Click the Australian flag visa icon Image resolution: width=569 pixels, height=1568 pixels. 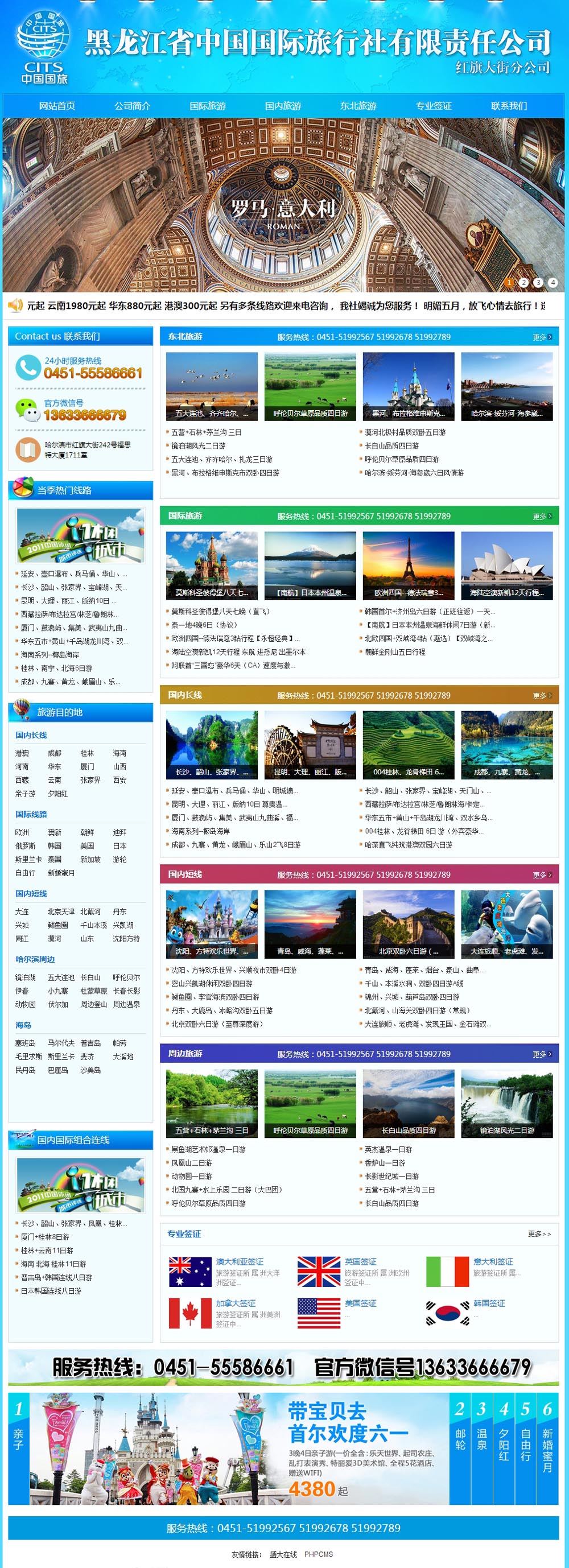(190, 1272)
